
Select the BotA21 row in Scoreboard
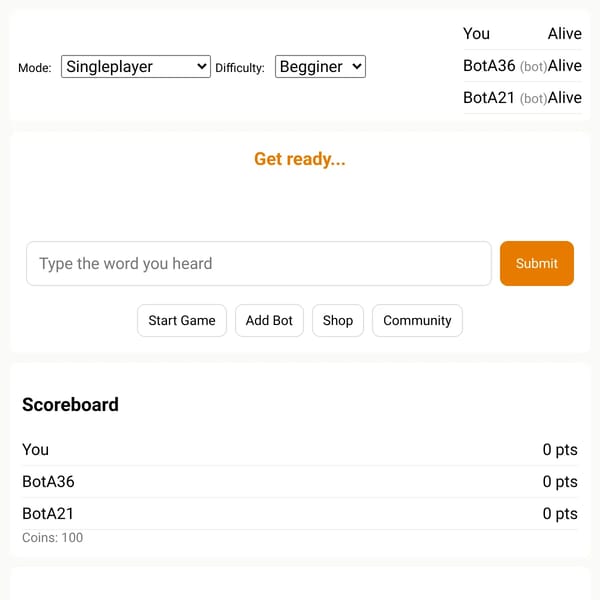pos(300,514)
